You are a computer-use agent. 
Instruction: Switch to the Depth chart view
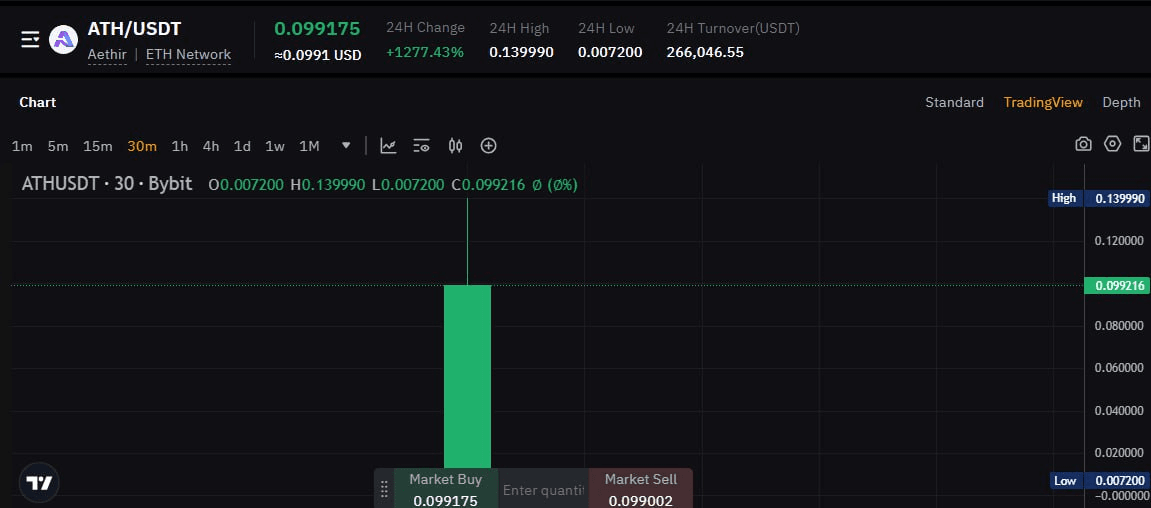pyautogui.click(x=1122, y=102)
